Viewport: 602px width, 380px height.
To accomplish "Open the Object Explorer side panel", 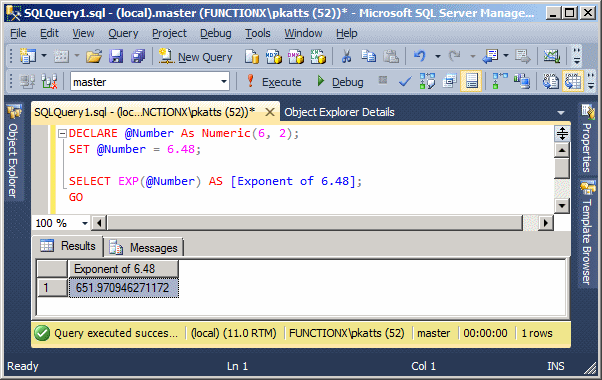I will coord(14,152).
